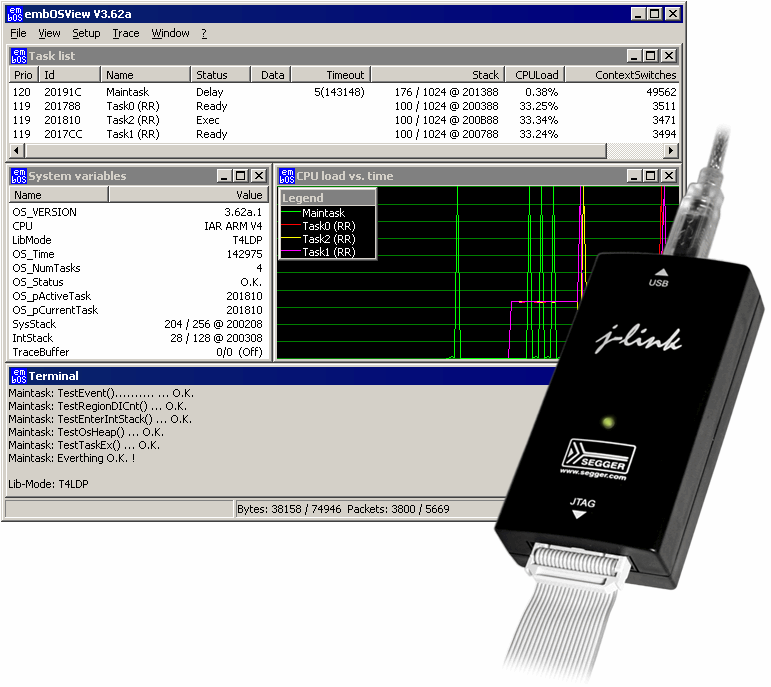The height and width of the screenshot is (687, 771).
Task: Select the Task1 (RR) row in Task list
Action: click(x=344, y=134)
